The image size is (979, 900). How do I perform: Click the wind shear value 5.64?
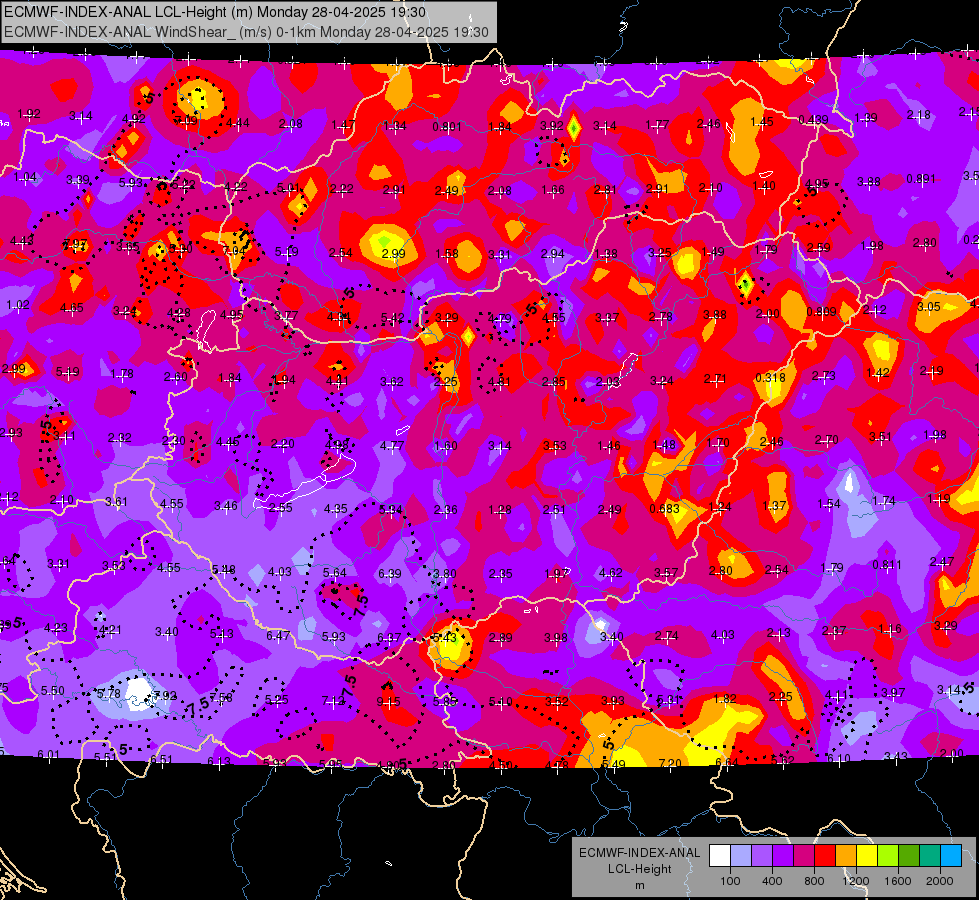click(x=335, y=573)
